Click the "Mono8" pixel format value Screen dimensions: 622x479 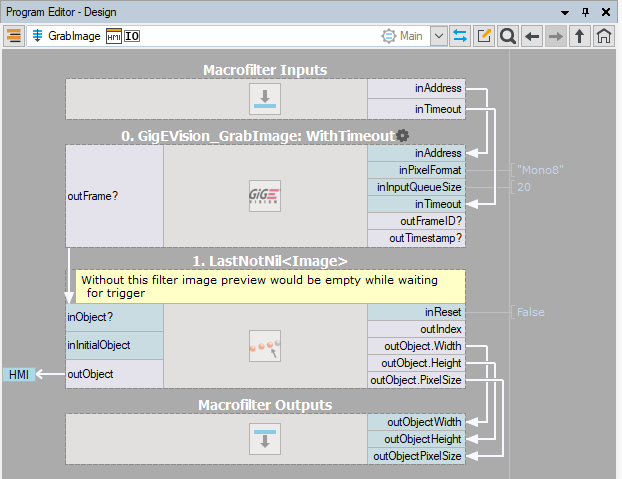point(540,170)
